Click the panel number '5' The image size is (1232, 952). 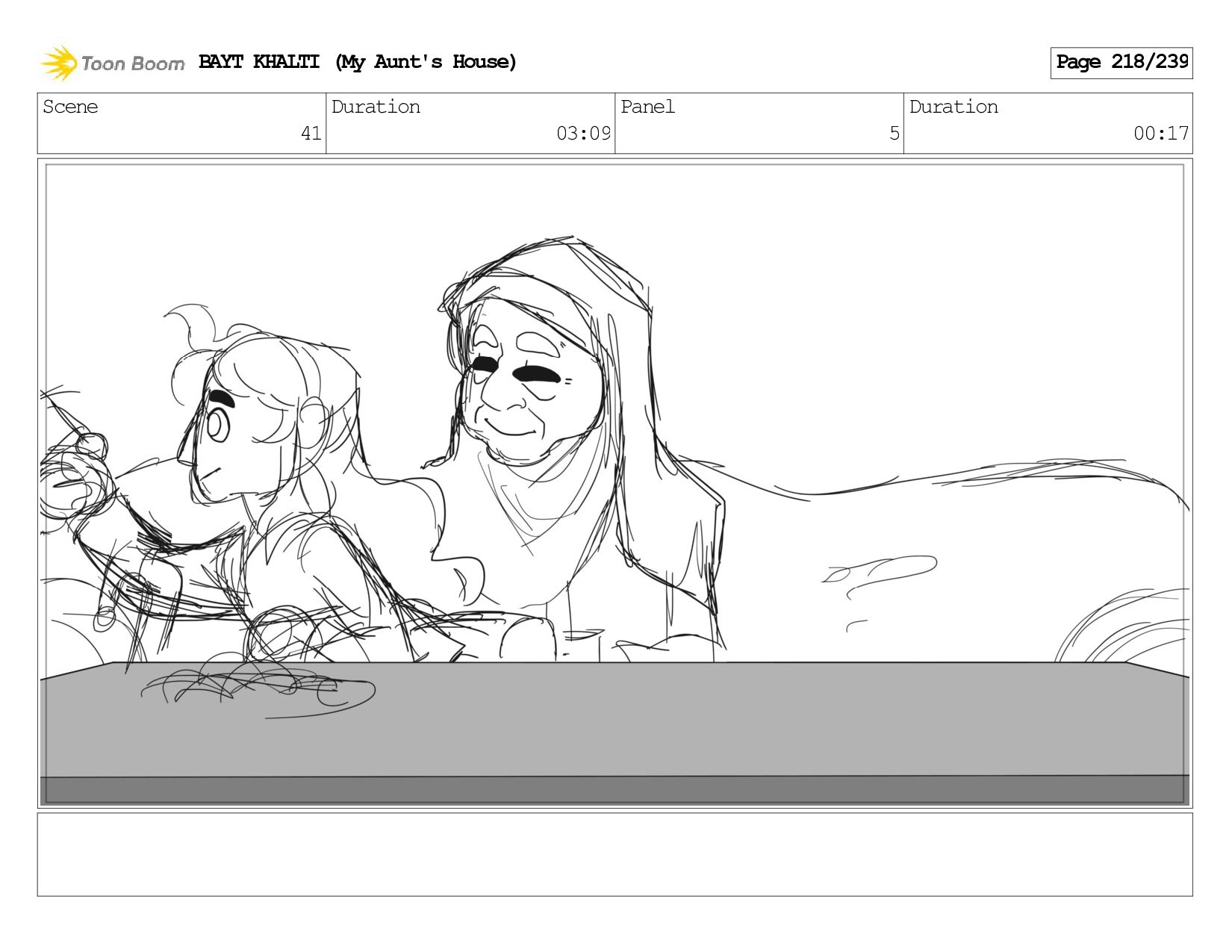(895, 134)
